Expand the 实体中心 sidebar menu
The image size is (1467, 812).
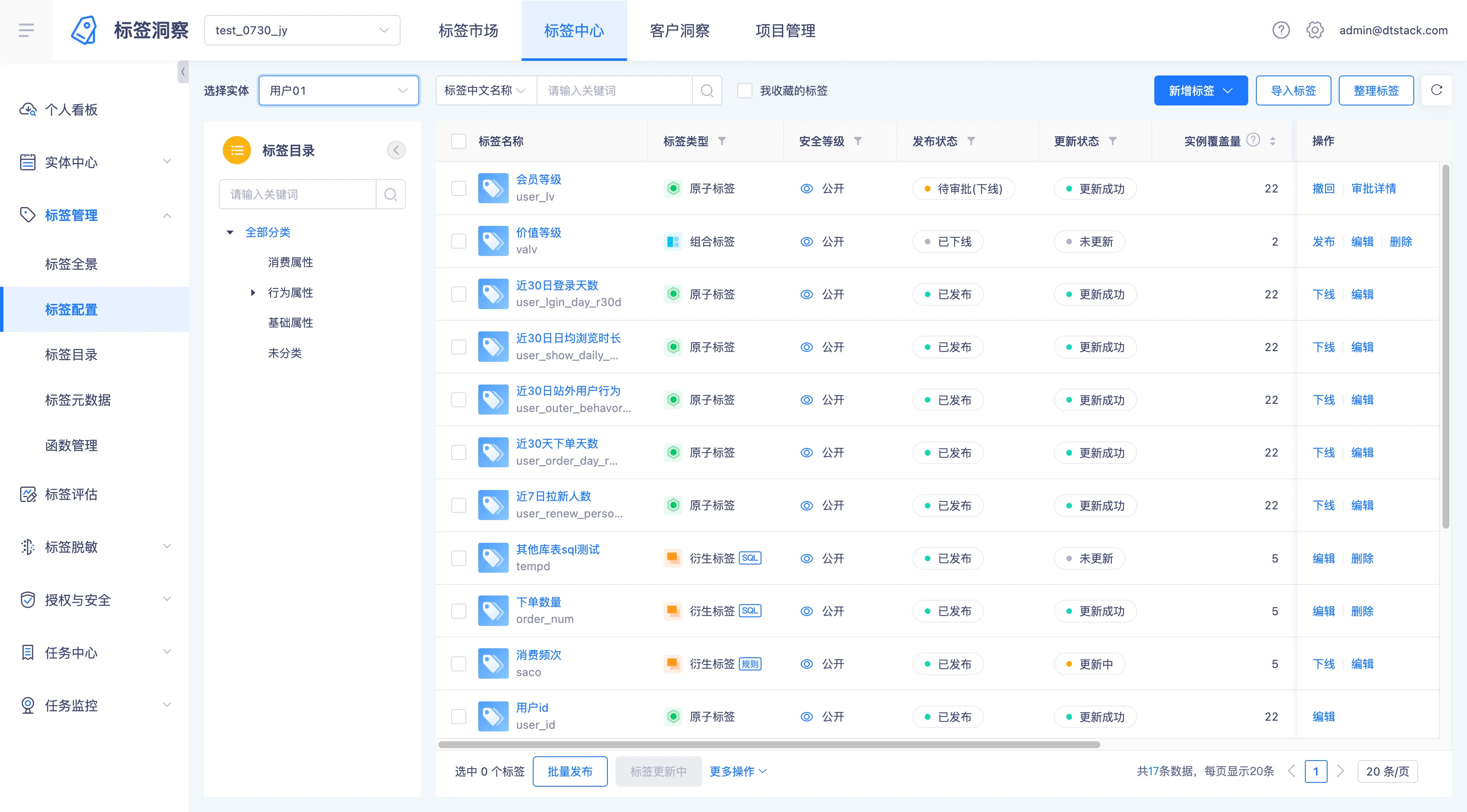point(95,162)
